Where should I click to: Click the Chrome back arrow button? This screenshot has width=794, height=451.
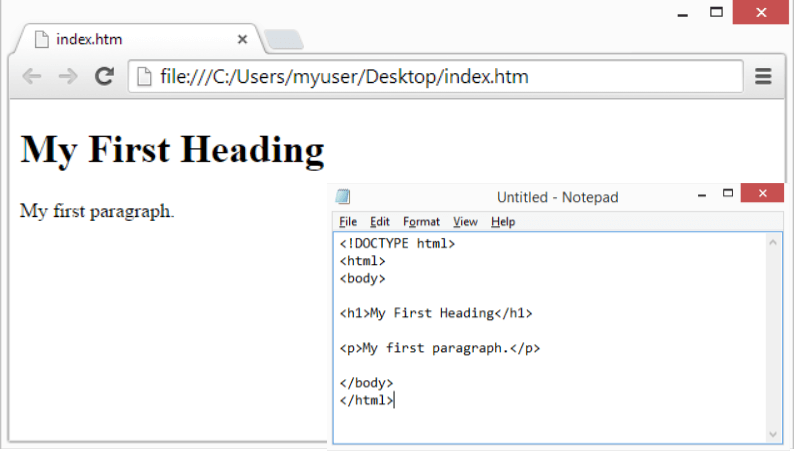click(x=32, y=77)
